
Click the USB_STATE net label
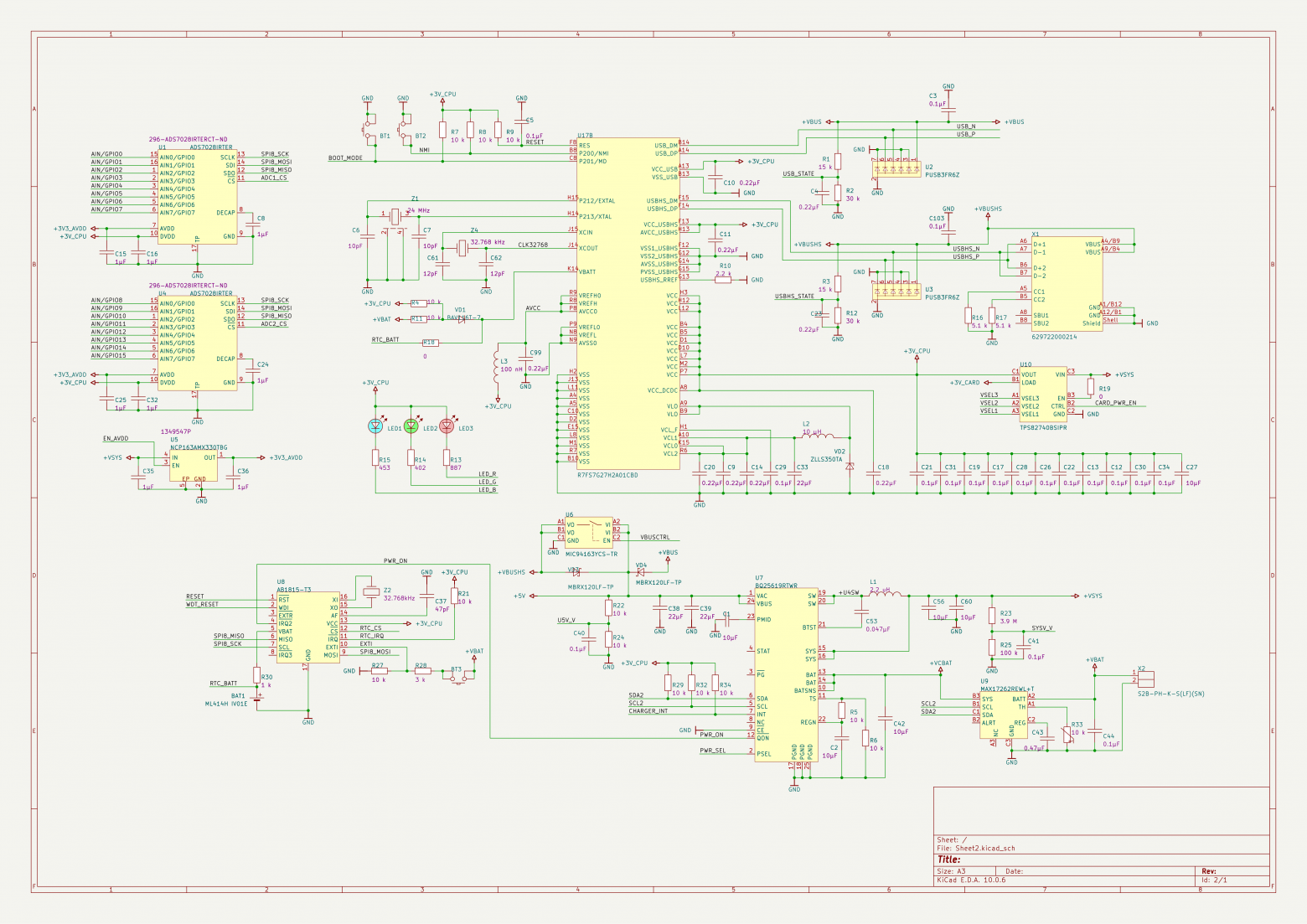tap(798, 174)
